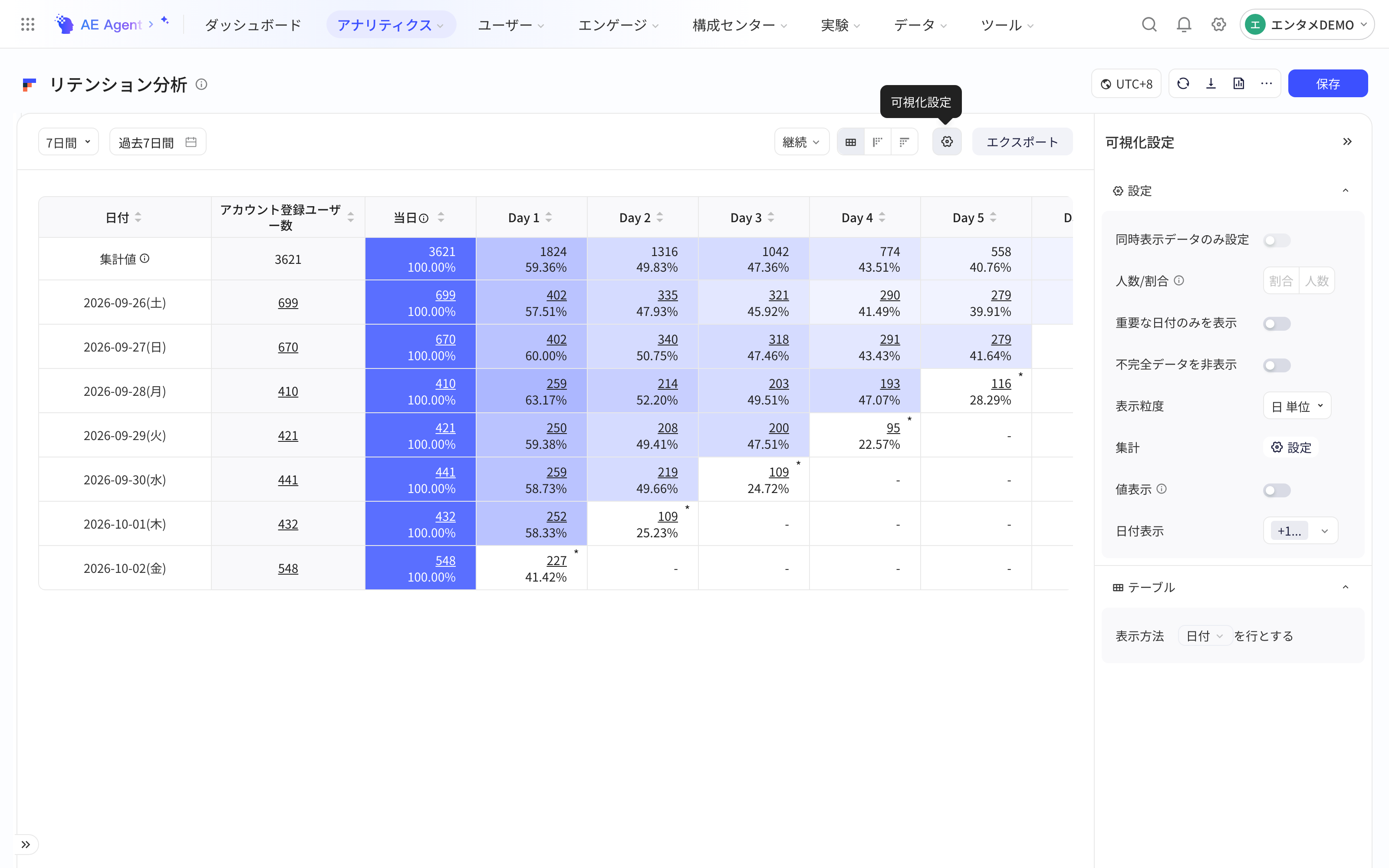Screen dimensions: 1389x868
Task: Open アナリティクス menu
Action: click(391, 25)
